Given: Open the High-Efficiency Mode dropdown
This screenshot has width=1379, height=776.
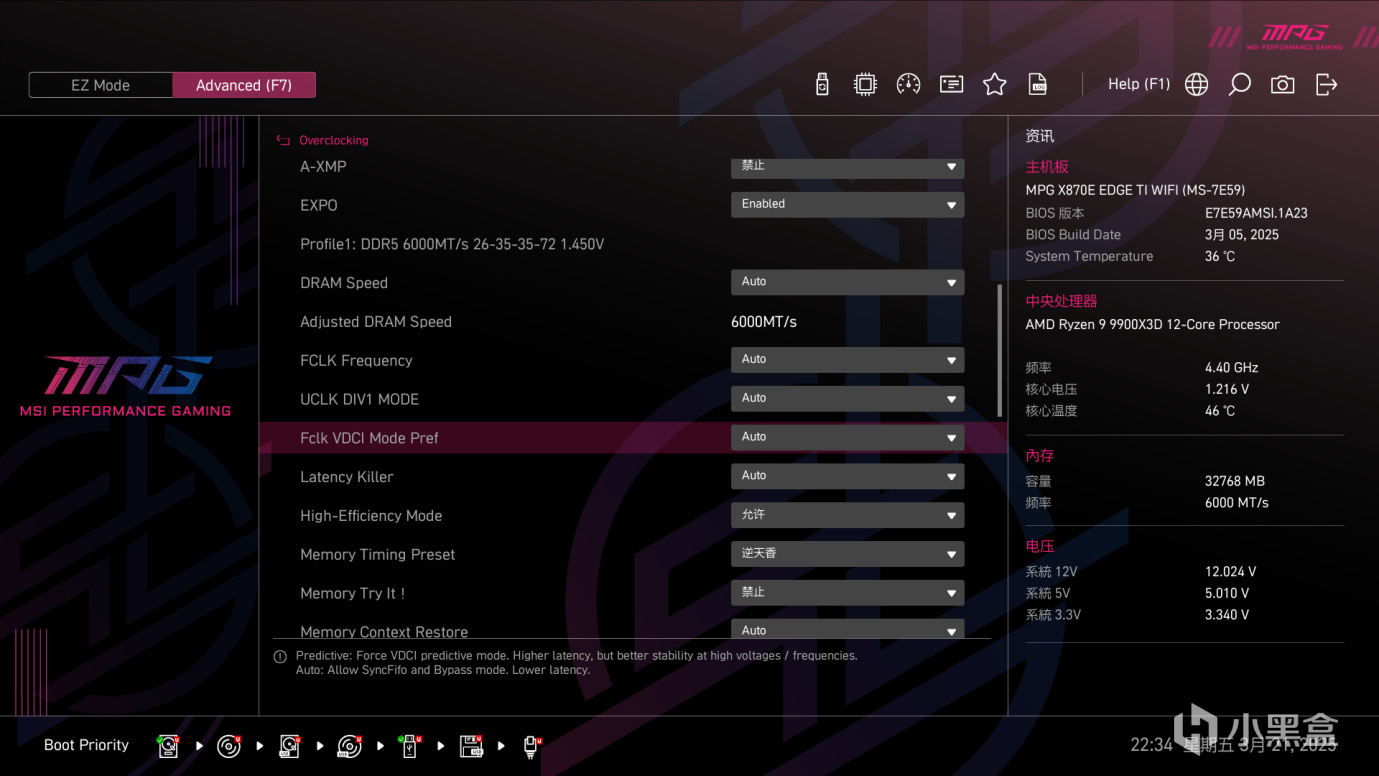Looking at the screenshot, I should [847, 515].
